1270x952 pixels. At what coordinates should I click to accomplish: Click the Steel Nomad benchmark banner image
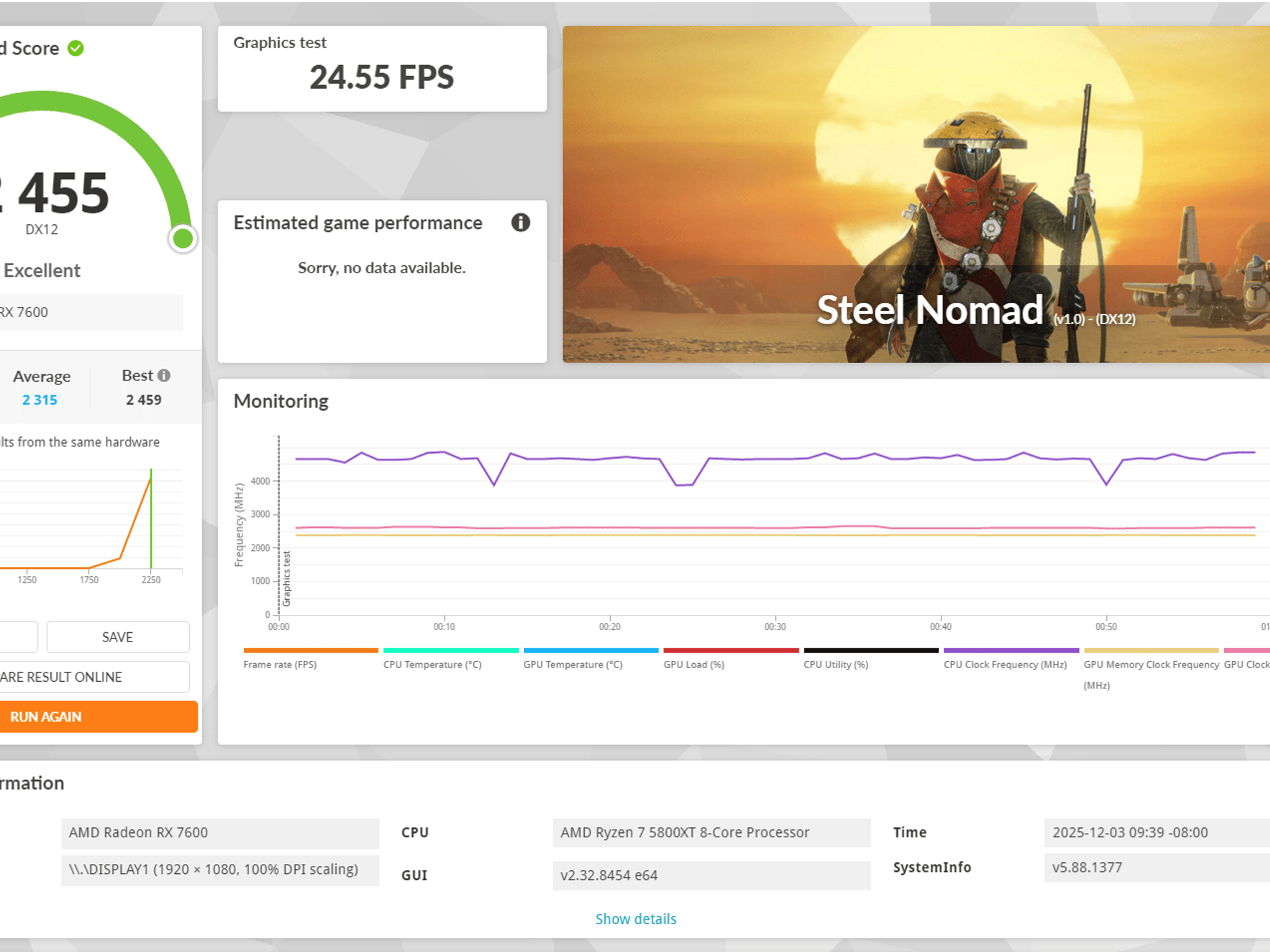[916, 194]
